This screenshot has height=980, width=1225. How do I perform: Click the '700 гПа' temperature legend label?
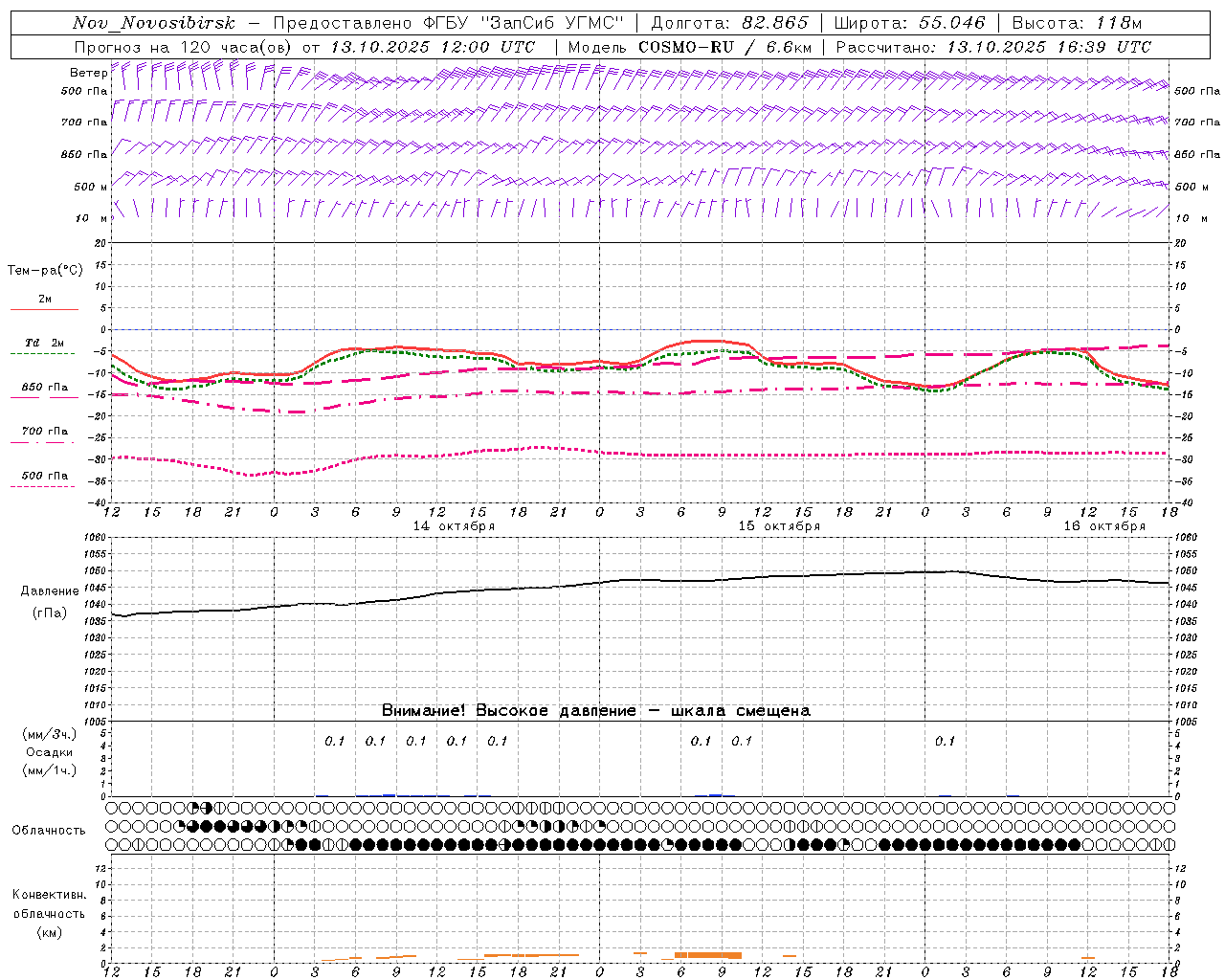pyautogui.click(x=45, y=432)
